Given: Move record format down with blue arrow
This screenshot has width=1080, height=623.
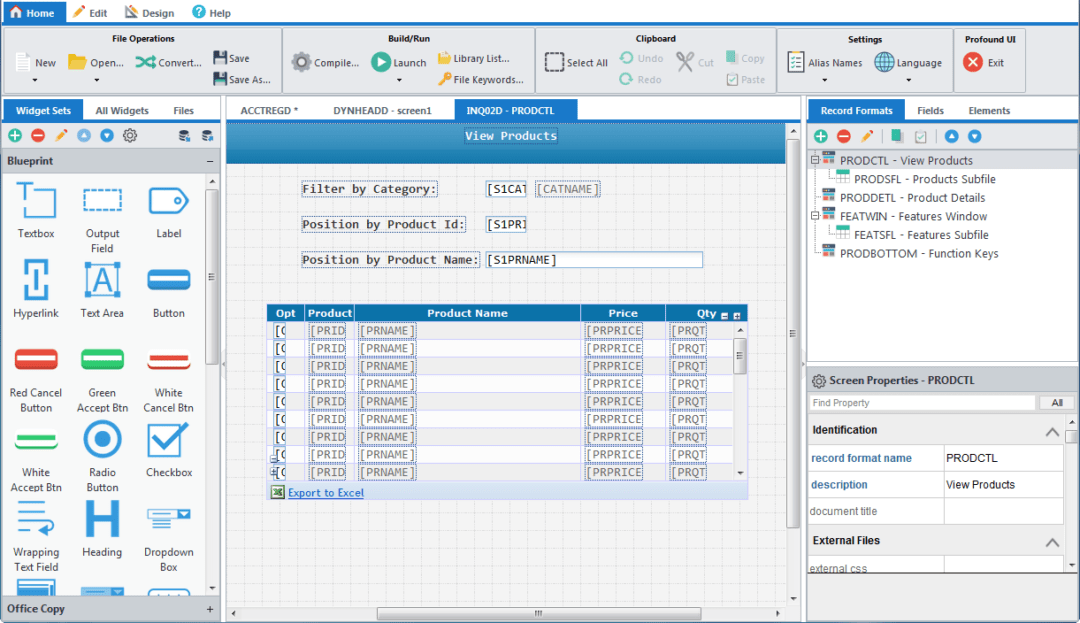Looking at the screenshot, I should coord(974,136).
